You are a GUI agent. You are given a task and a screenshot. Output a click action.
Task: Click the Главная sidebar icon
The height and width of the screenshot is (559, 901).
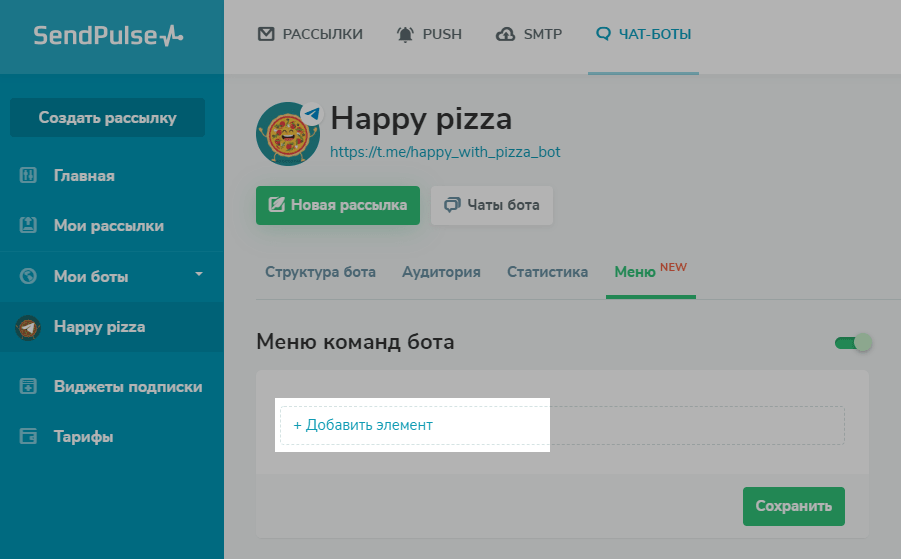(28, 175)
